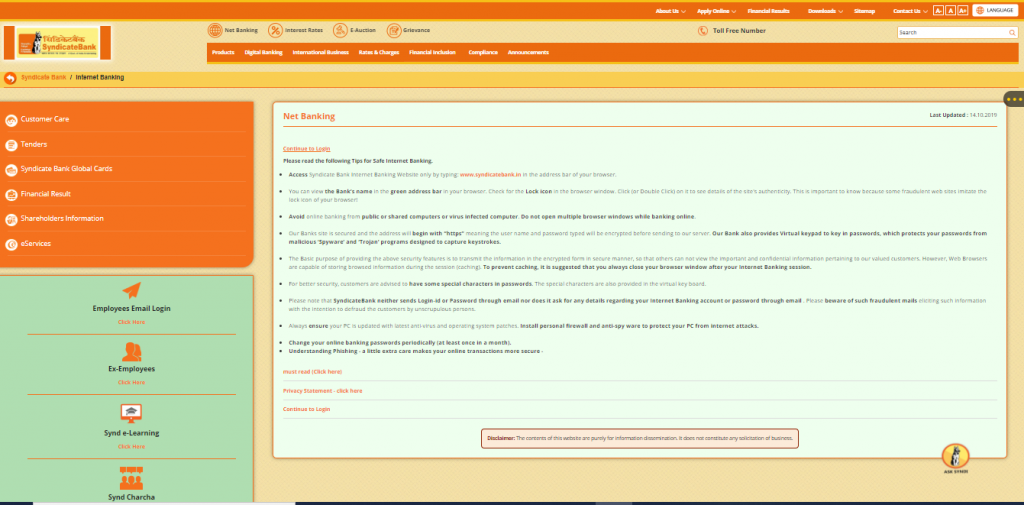Viewport: 1024px width, 505px height.
Task: Click the top Continue to Login link
Action: 306,149
